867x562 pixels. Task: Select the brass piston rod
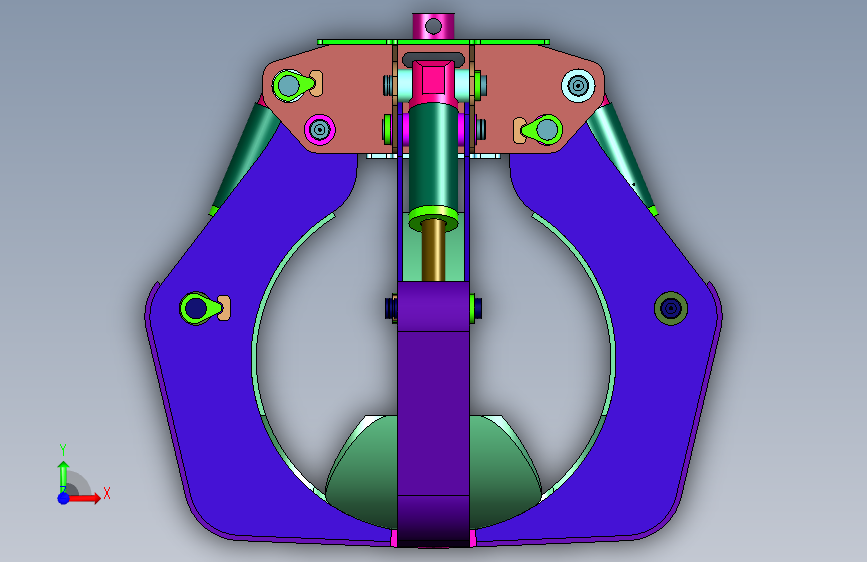pyautogui.click(x=434, y=250)
